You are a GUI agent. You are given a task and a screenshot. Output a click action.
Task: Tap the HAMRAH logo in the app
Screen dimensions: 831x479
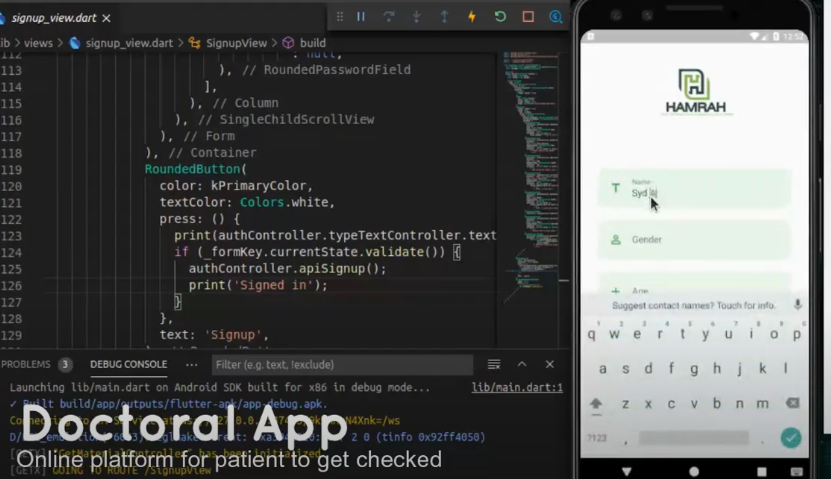pyautogui.click(x=695, y=92)
